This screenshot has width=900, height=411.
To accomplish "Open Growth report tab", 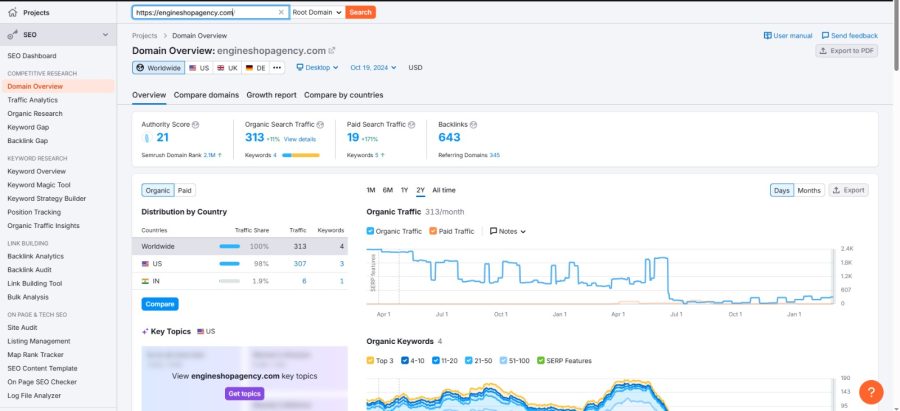I will point(271,95).
